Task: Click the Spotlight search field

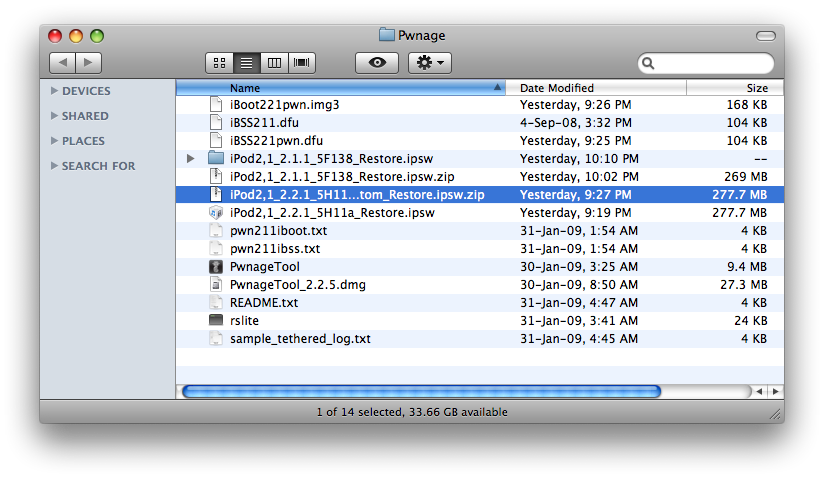Action: tap(712, 63)
